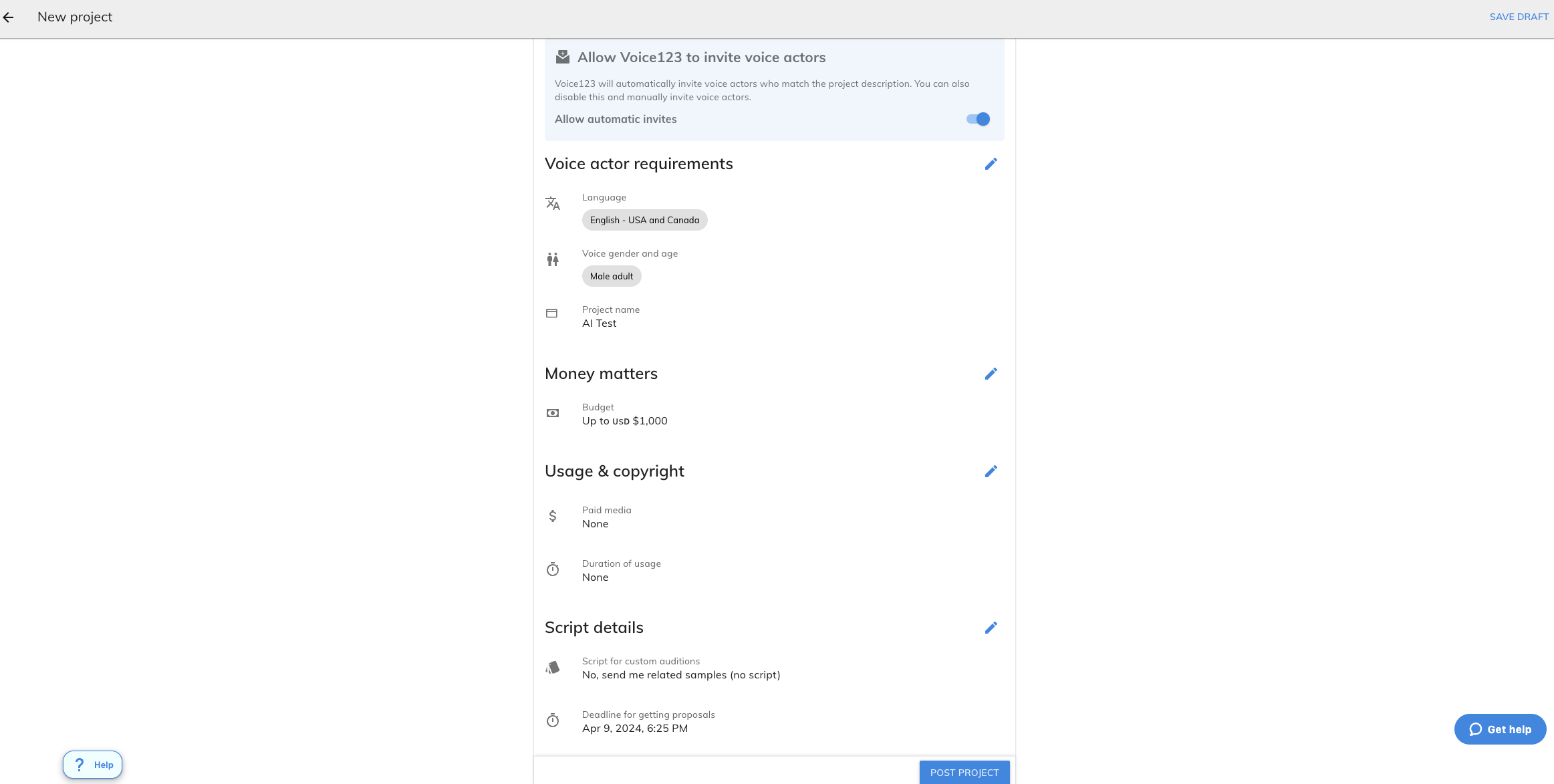Save the project as draft

[1519, 17]
